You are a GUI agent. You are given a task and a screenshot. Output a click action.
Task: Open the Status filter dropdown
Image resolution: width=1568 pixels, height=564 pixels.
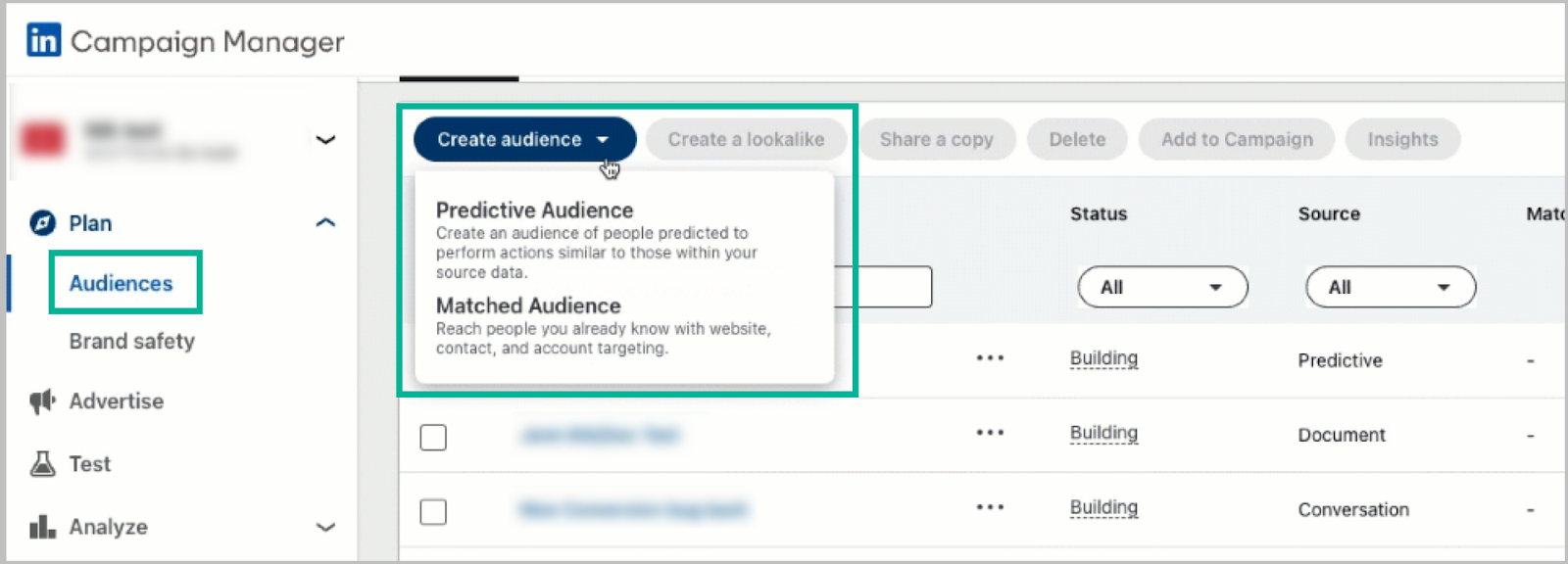tap(1162, 288)
